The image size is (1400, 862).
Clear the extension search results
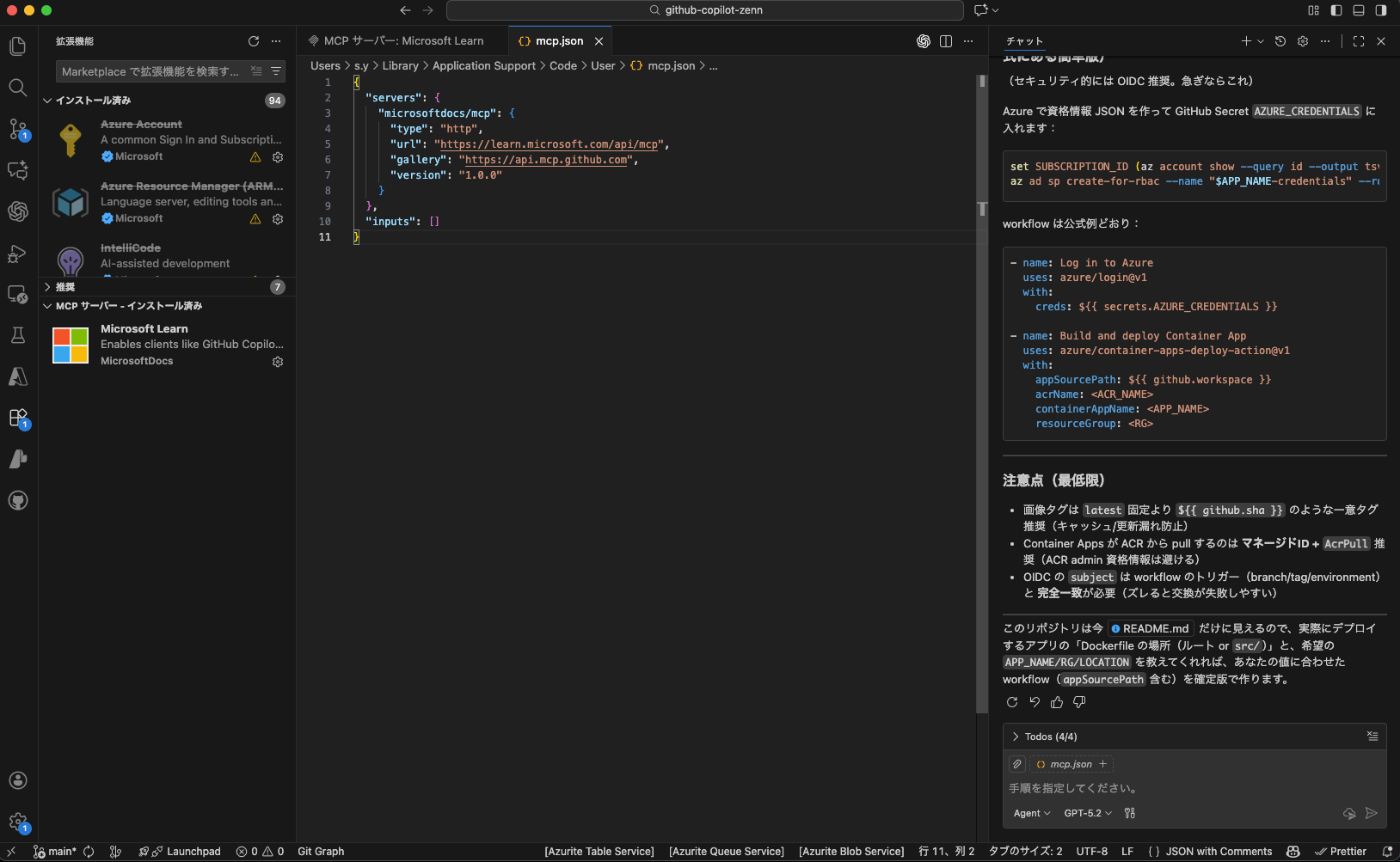click(x=257, y=72)
